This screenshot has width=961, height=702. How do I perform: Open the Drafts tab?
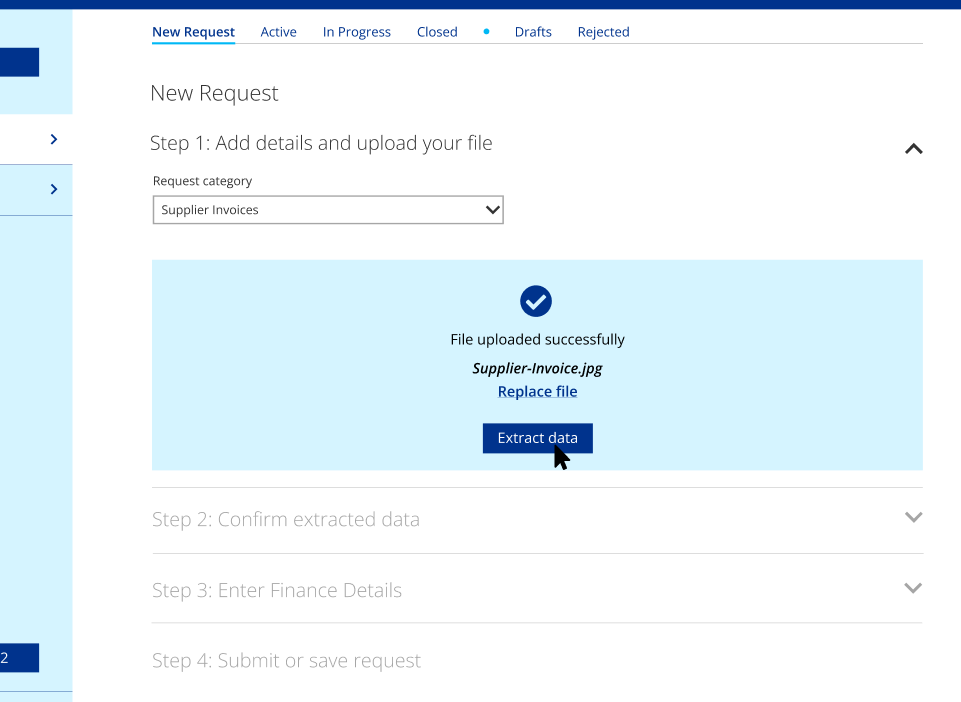[x=533, y=32]
